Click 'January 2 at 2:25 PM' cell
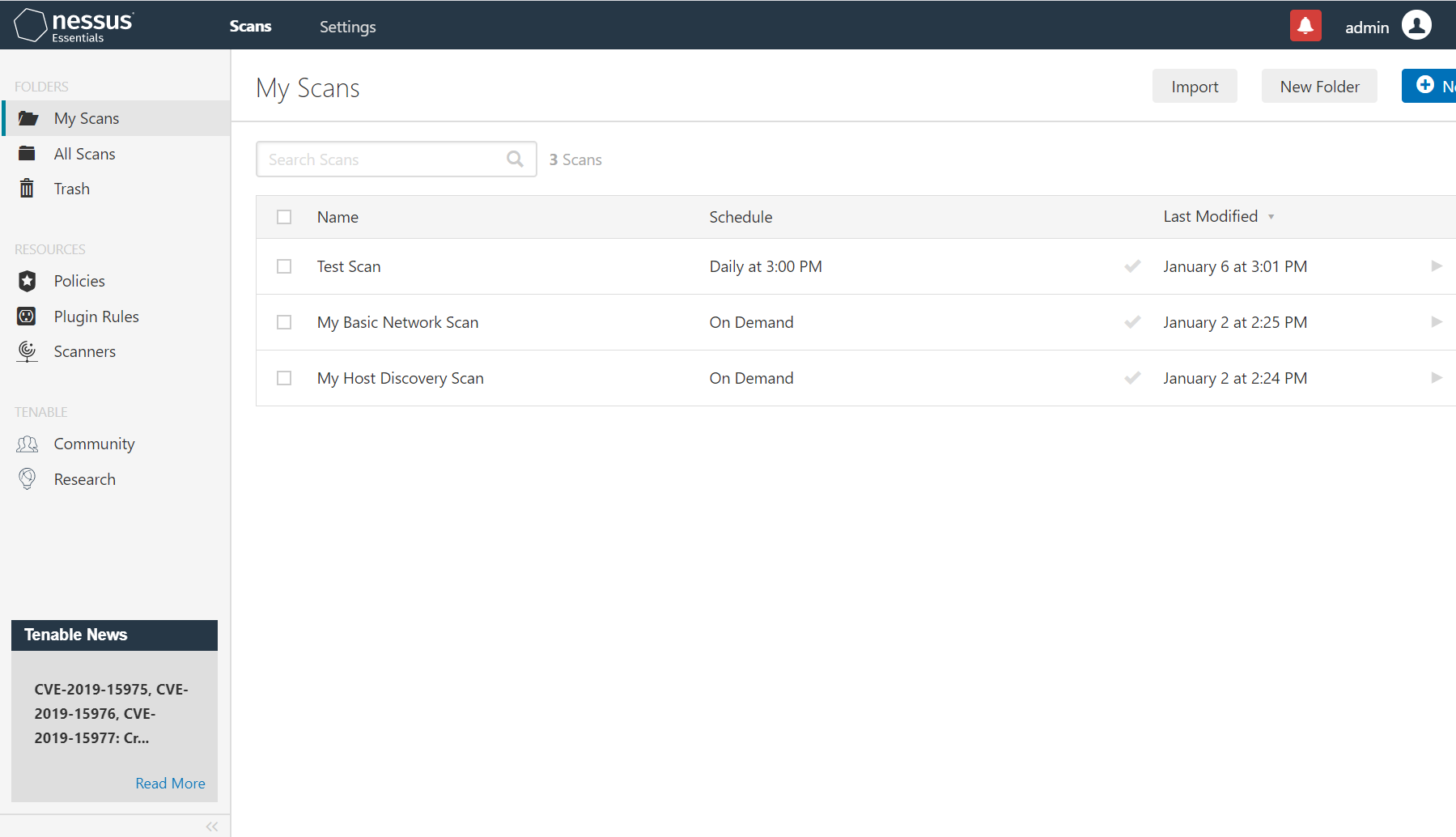 click(x=1235, y=322)
